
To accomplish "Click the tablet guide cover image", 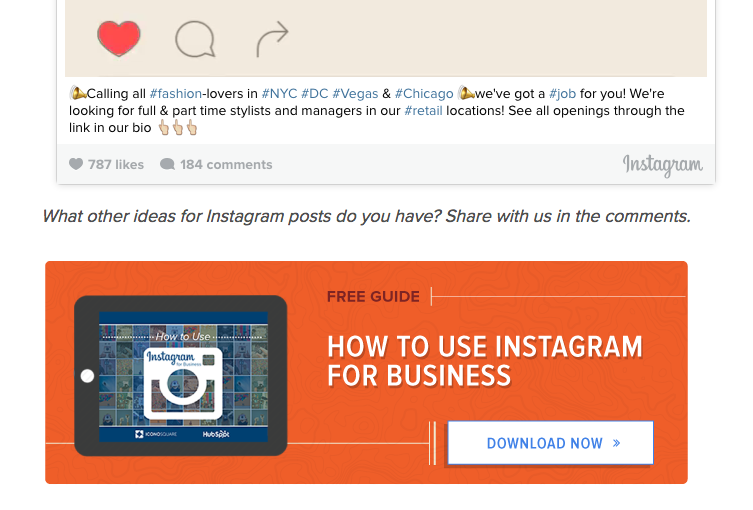I will 183,378.
